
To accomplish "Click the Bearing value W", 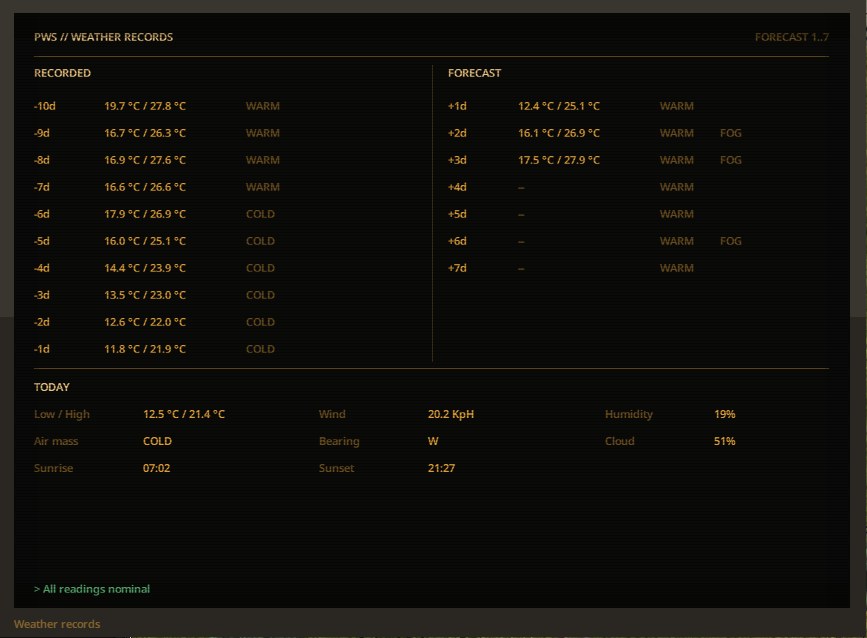I will point(433,441).
